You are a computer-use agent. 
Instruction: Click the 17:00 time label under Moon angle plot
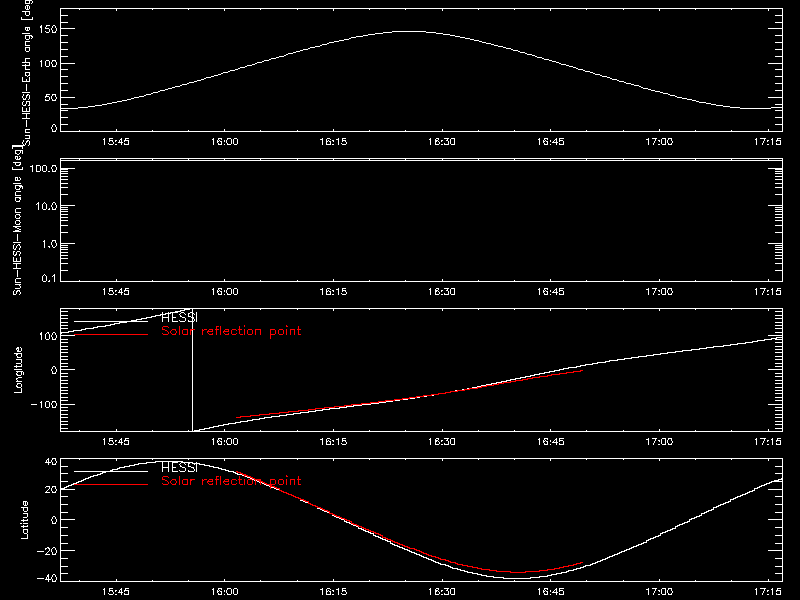659,292
